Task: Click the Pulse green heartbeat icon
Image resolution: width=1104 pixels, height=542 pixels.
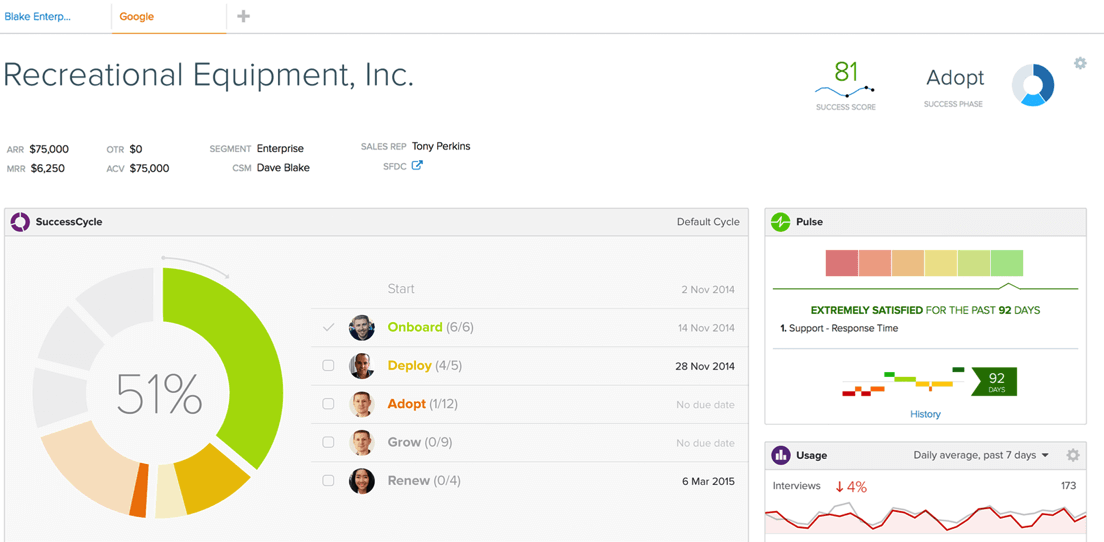Action: pyautogui.click(x=781, y=222)
